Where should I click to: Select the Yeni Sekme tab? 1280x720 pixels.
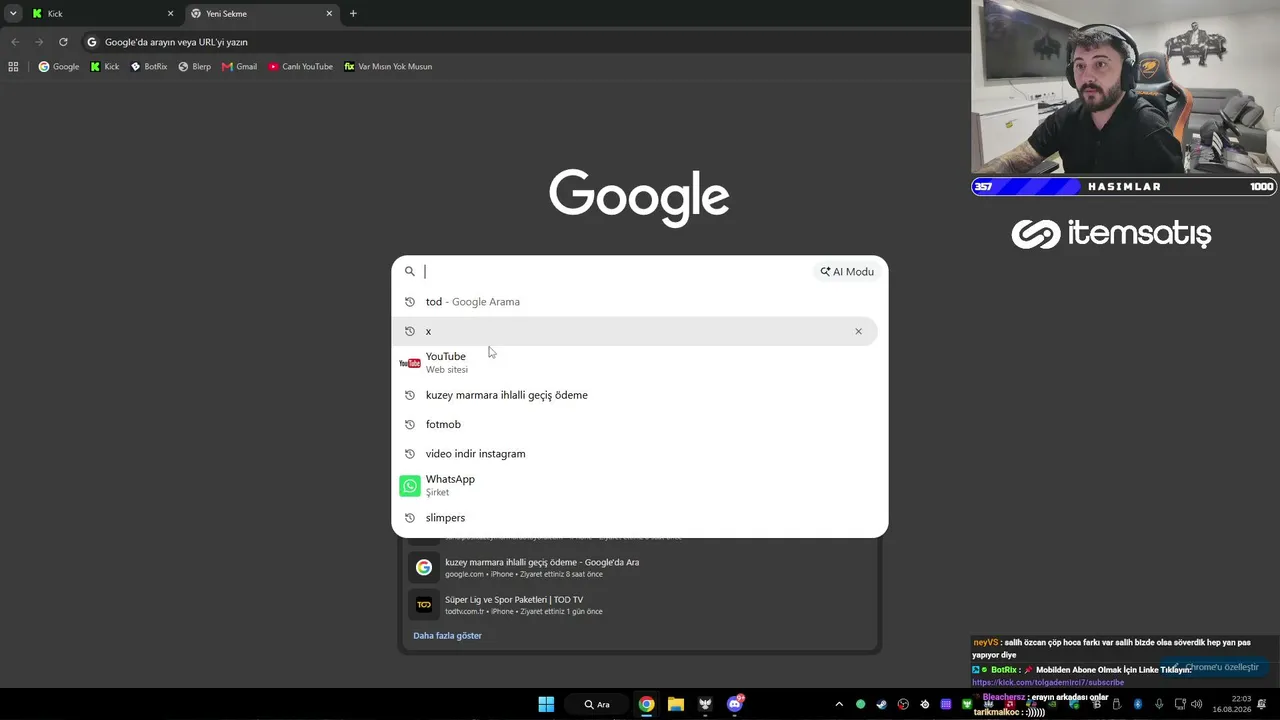tap(262, 14)
